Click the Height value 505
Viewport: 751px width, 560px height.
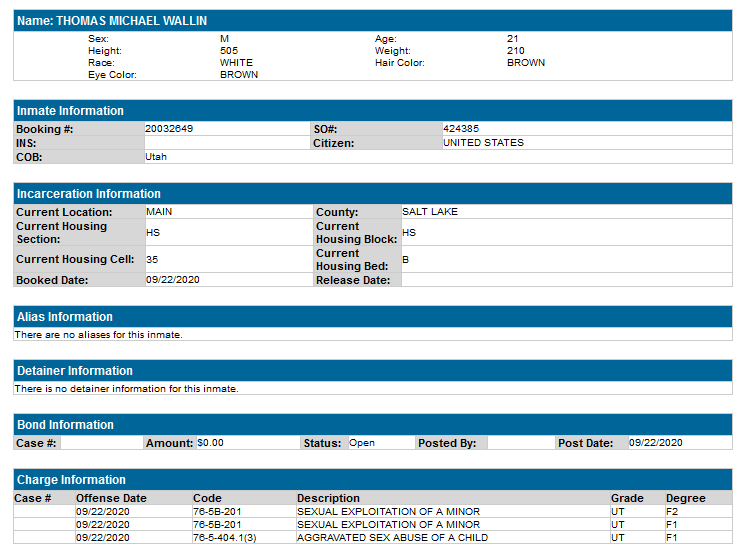tap(229, 51)
